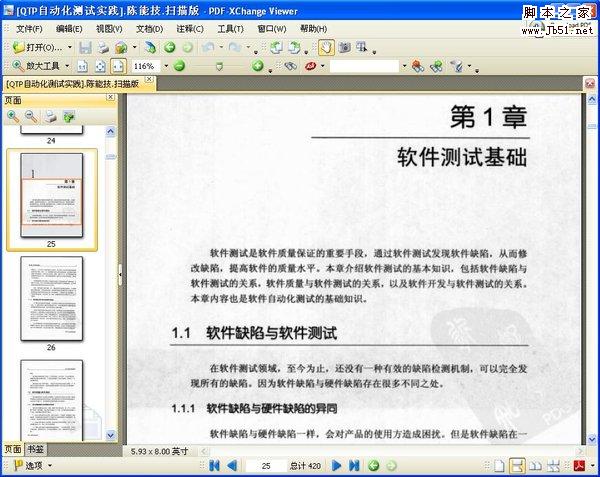
Task: Click the red OCR/search icon
Action: pos(310,66)
